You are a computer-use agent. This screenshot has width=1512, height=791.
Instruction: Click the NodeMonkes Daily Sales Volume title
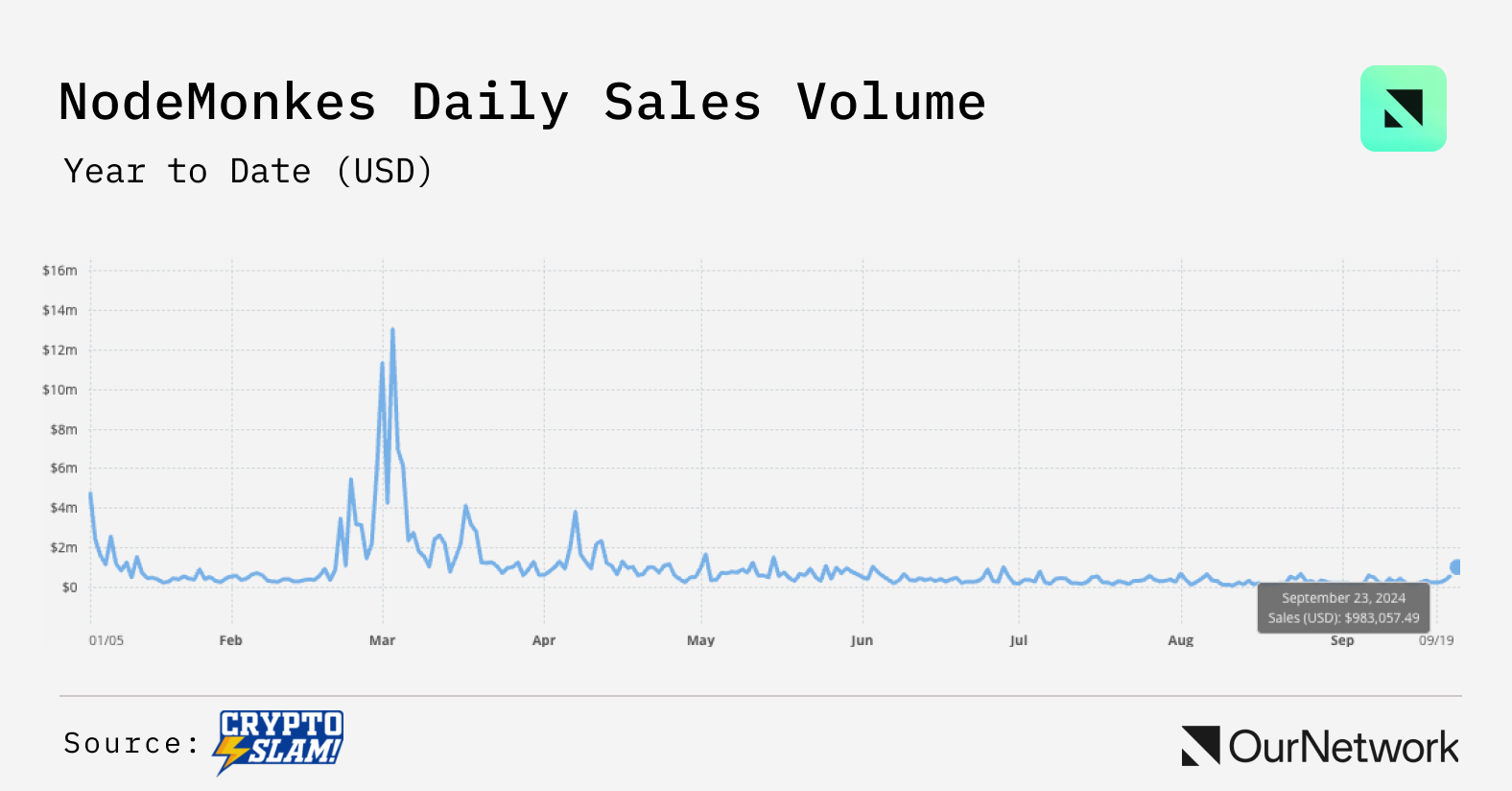tap(522, 102)
